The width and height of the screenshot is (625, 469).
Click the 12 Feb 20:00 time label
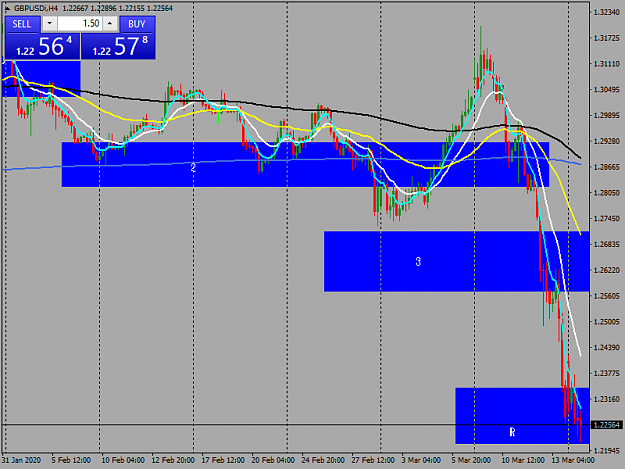(173, 460)
